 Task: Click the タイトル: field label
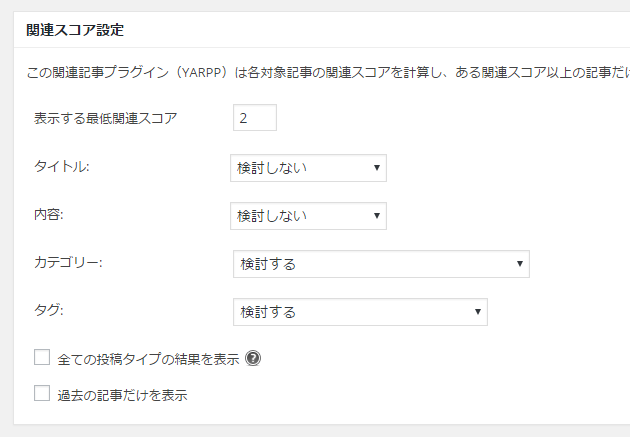pos(62,167)
